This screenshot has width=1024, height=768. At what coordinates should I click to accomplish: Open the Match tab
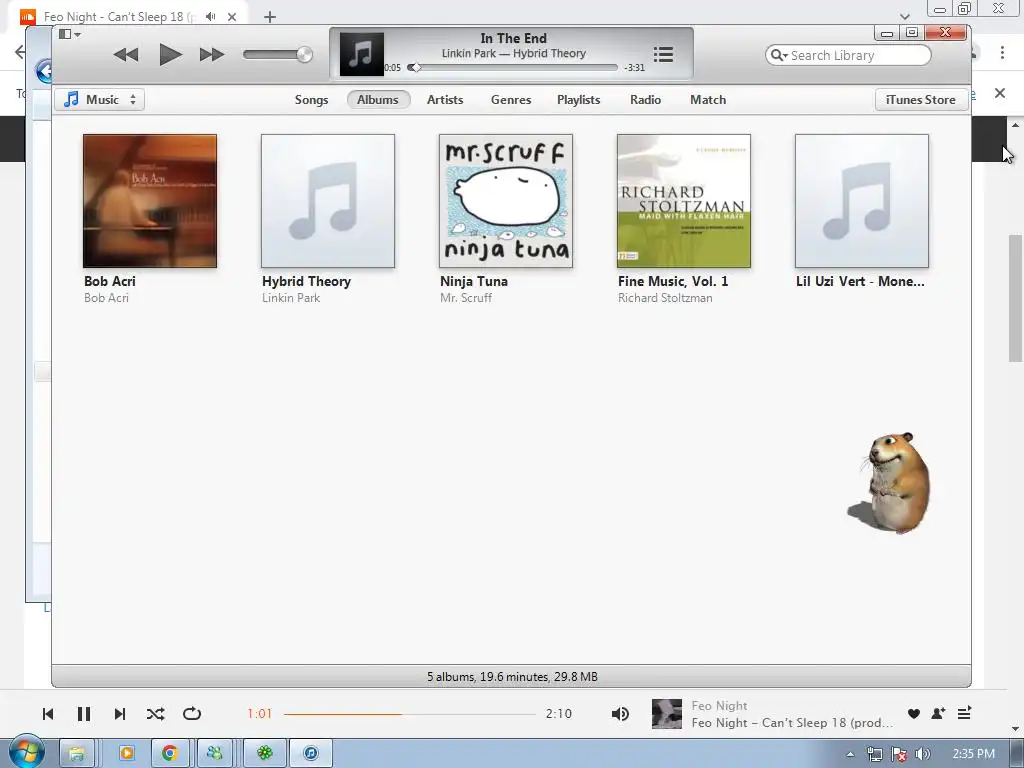tap(708, 100)
